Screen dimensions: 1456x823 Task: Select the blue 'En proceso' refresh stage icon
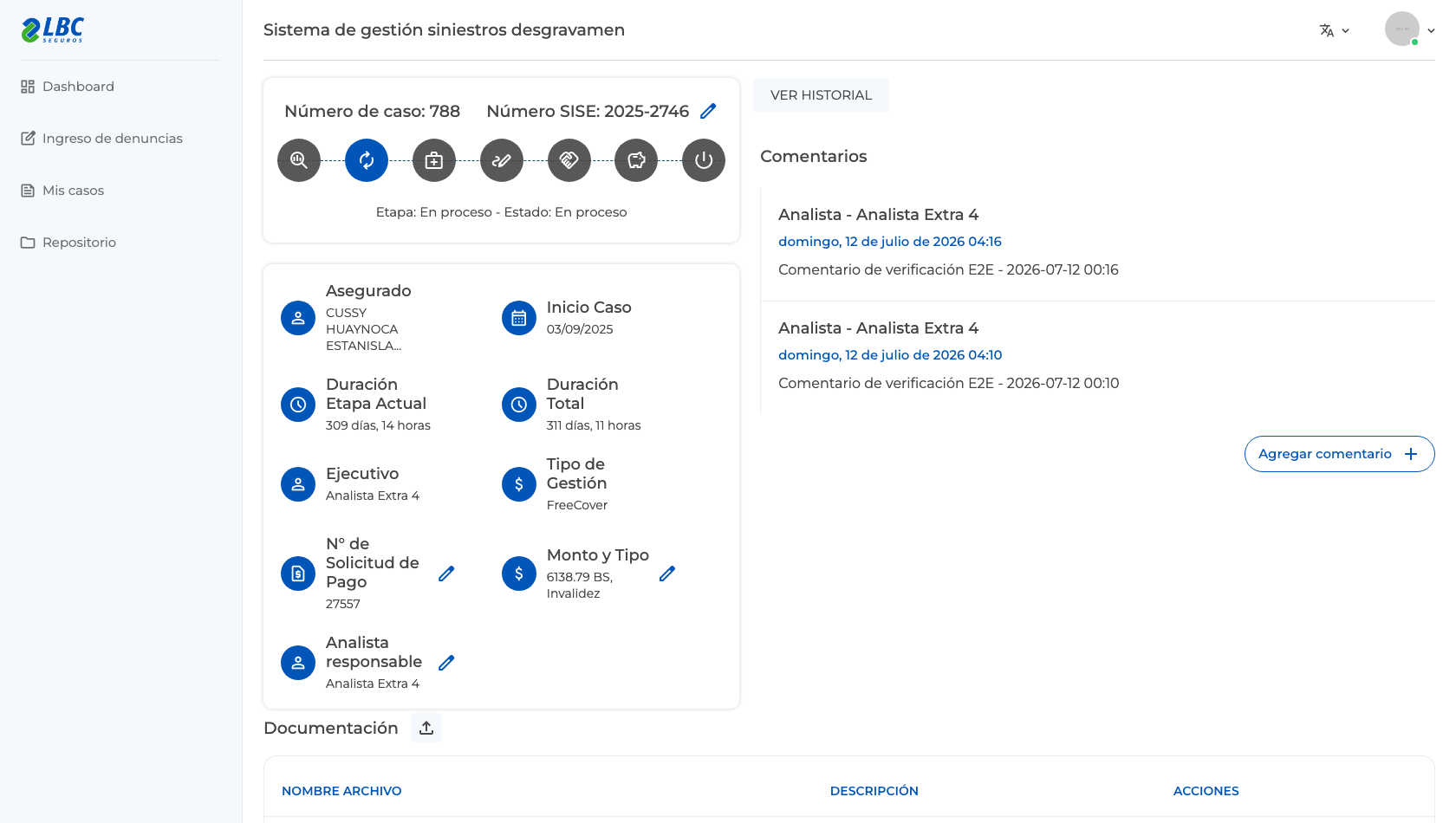[x=367, y=160]
